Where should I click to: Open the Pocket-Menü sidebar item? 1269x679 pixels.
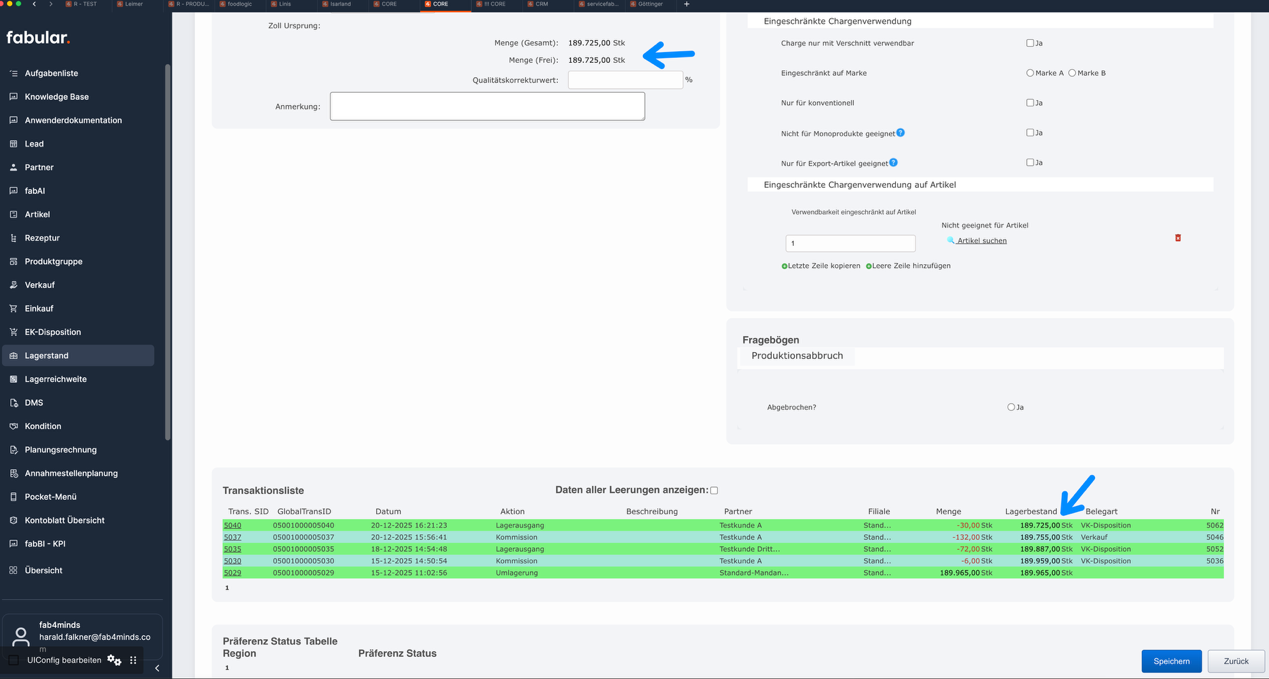52,496
